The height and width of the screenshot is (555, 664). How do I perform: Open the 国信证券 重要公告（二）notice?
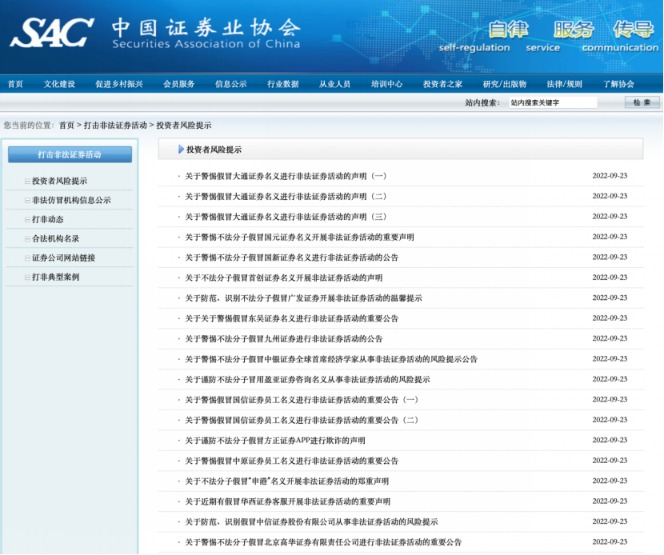pyautogui.click(x=302, y=420)
